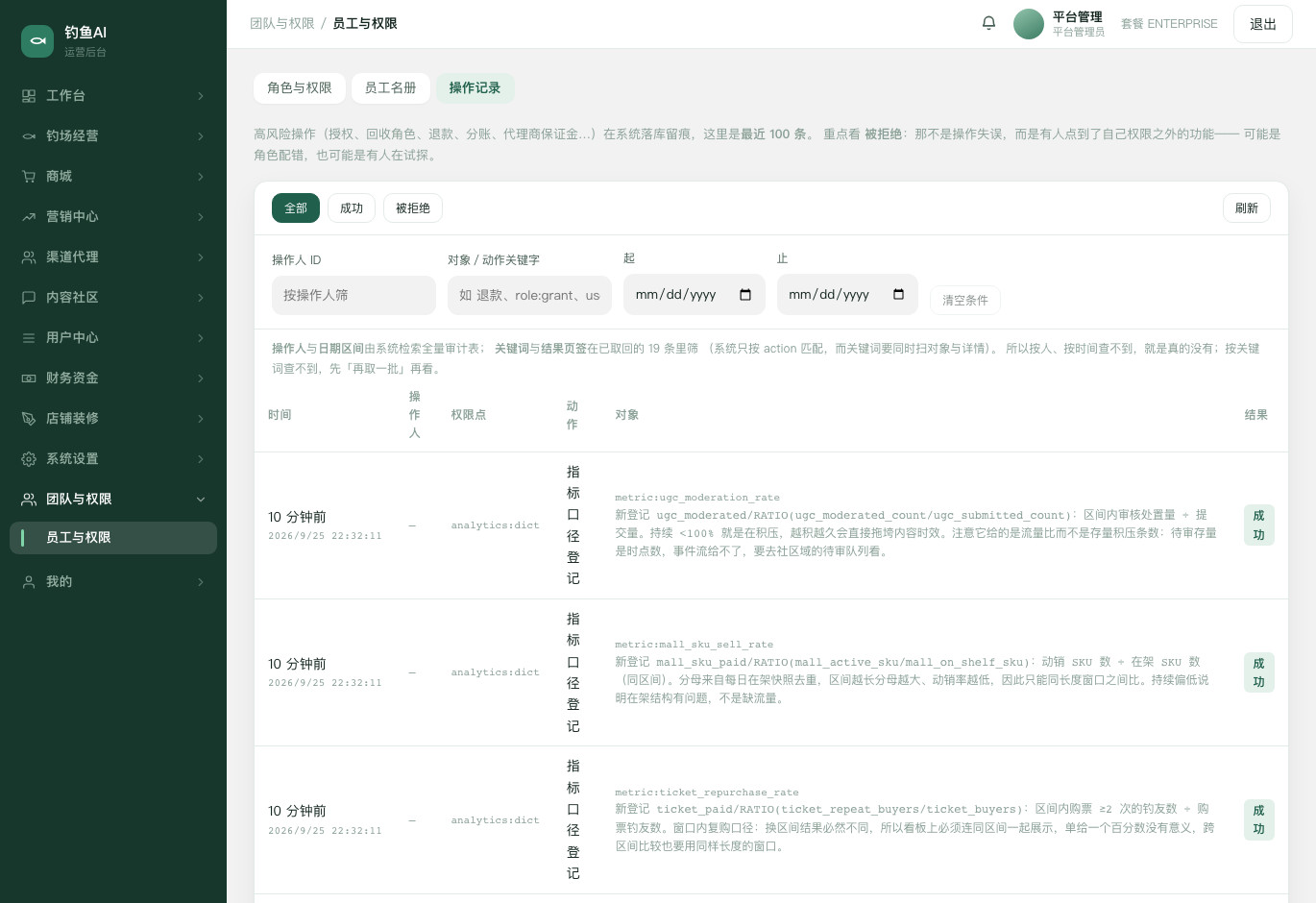
Task: Click the 刷新 button
Action: (x=1247, y=208)
